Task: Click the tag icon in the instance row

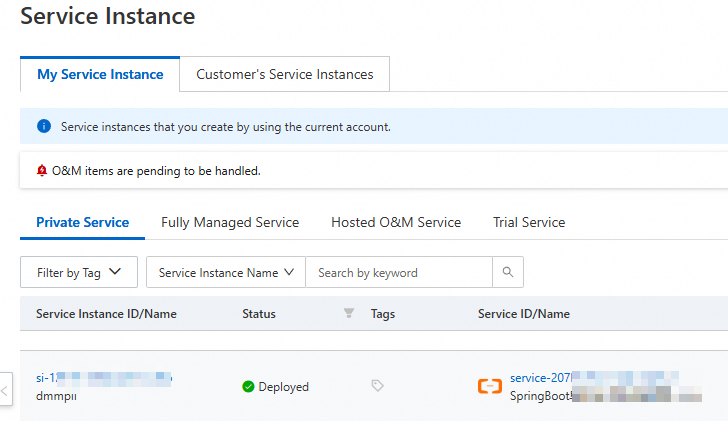Action: click(377, 386)
